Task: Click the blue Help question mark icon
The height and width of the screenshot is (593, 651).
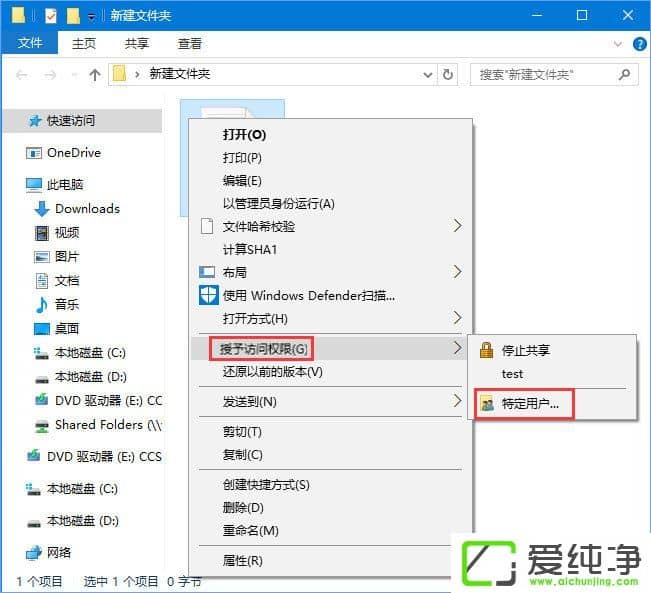Action: (639, 44)
